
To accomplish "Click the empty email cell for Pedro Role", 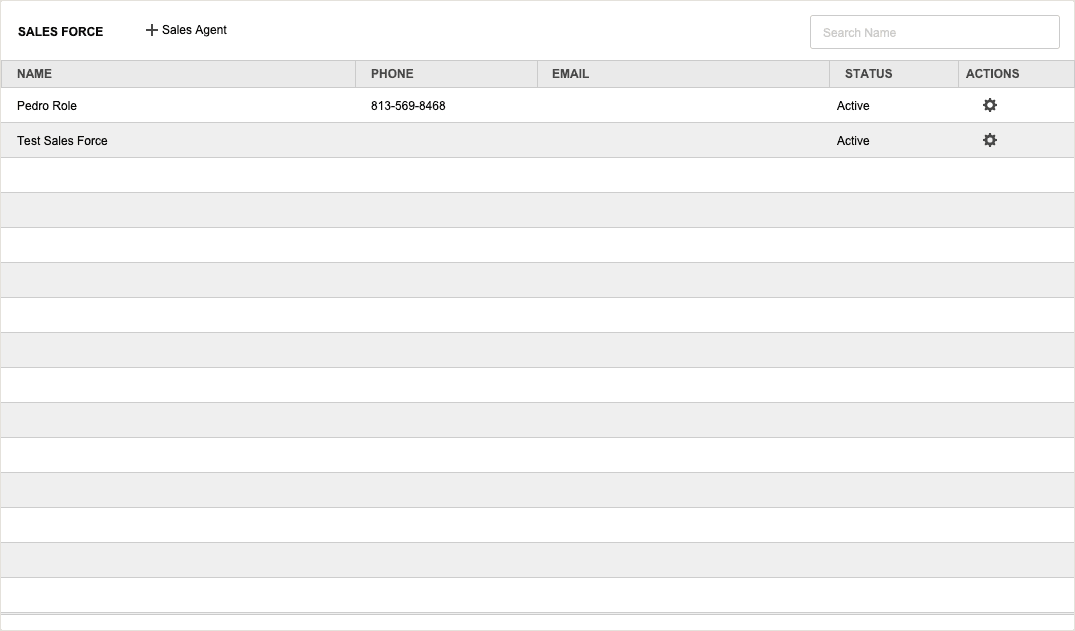I will click(683, 106).
